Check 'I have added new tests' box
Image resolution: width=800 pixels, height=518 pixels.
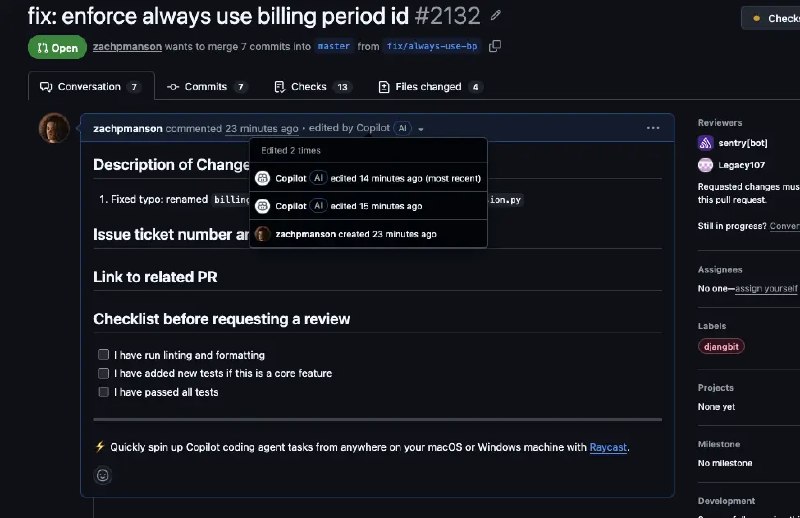pyautogui.click(x=103, y=373)
